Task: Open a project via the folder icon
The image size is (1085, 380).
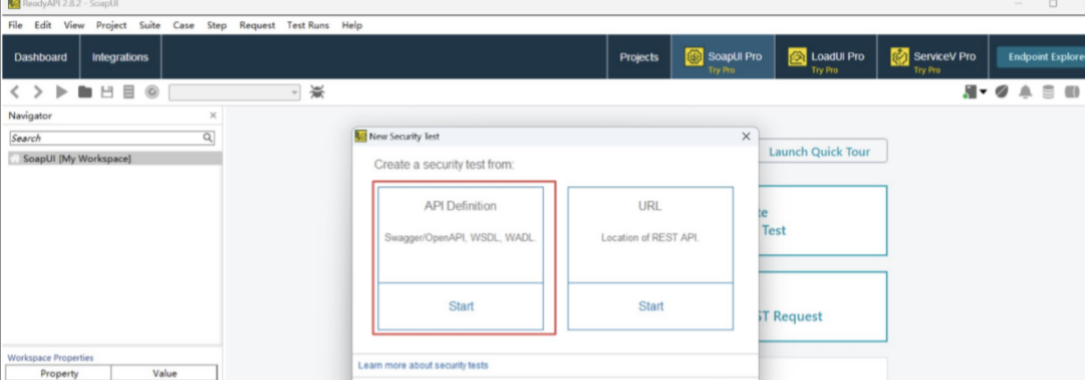Action: pyautogui.click(x=84, y=92)
